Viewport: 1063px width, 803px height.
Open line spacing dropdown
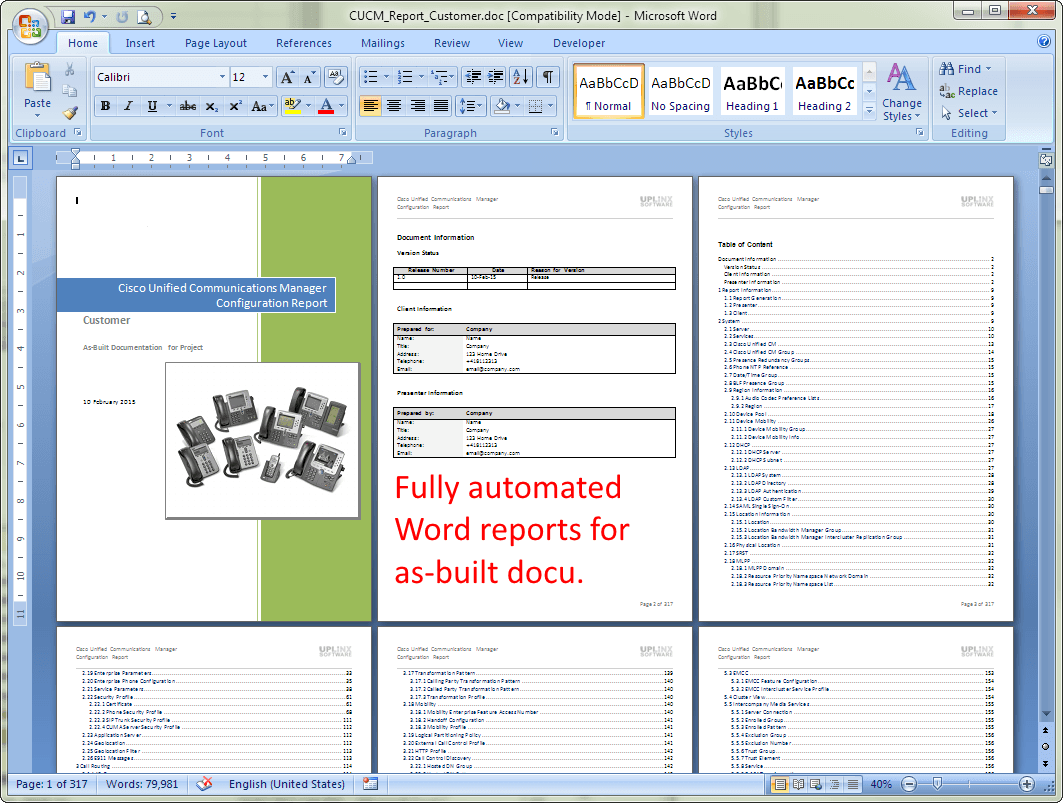pyautogui.click(x=471, y=106)
